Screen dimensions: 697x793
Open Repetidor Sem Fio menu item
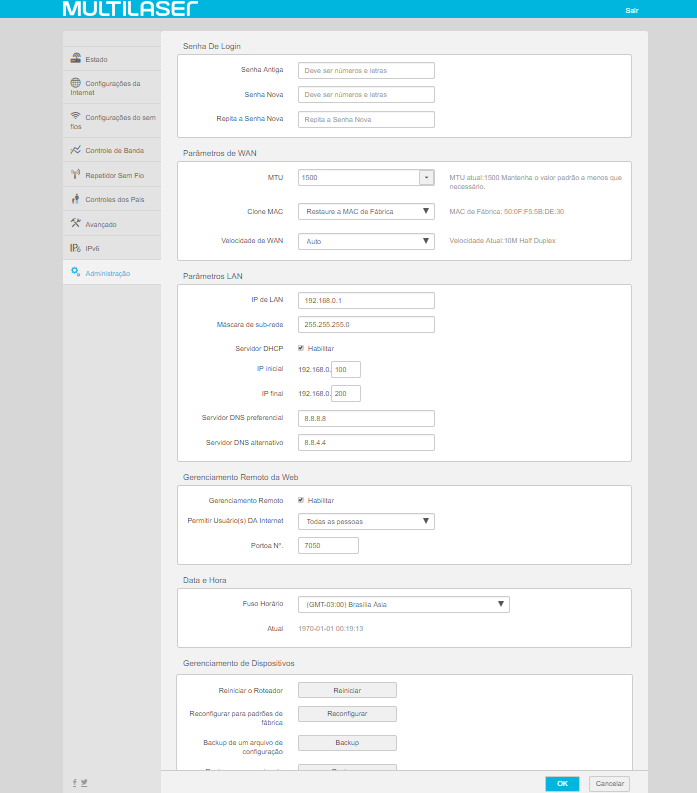112,175
